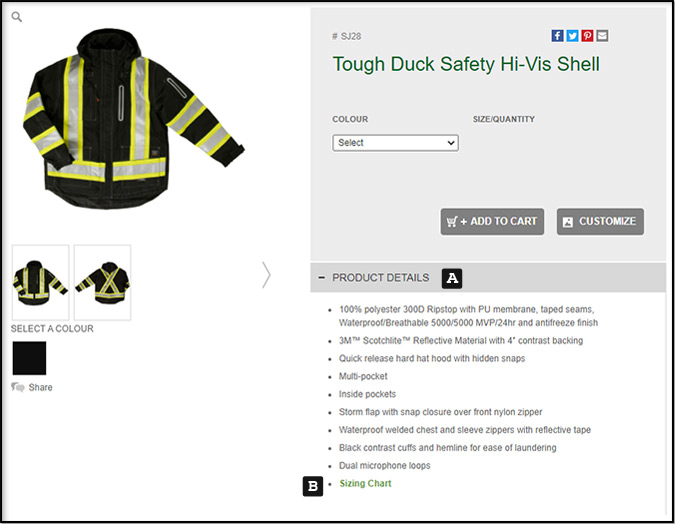Viewport: 675px width, 524px height.
Task: Click the Tough Duck Safety Hi-Vis Shell title
Action: 466,64
